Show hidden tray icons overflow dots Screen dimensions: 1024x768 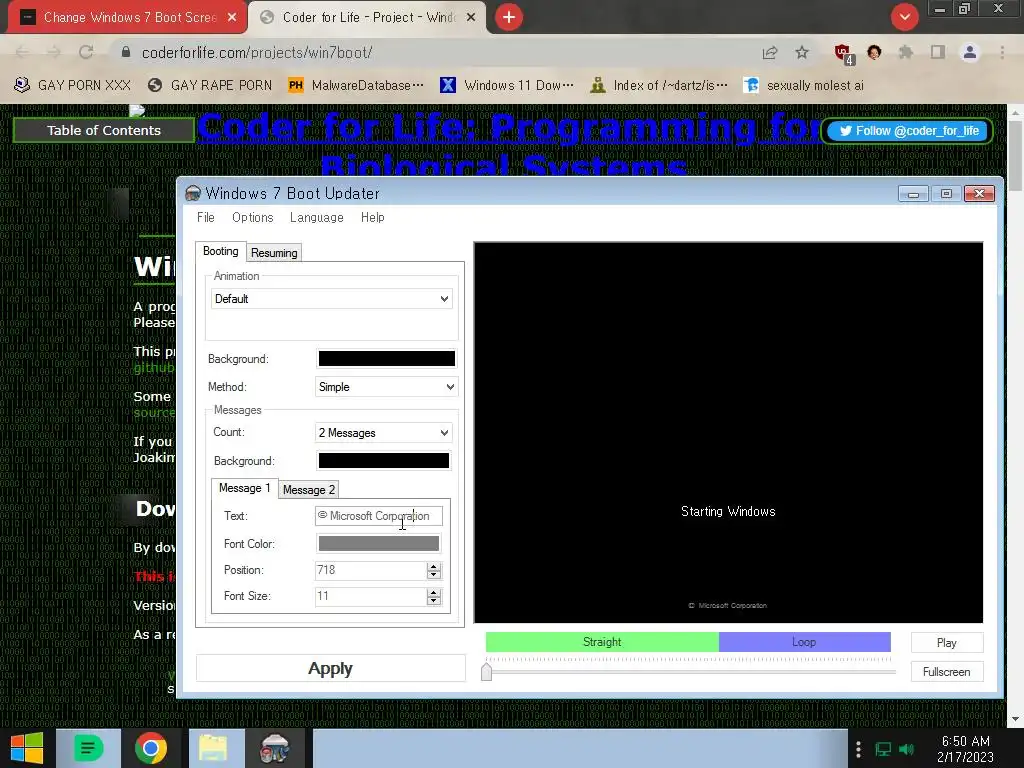pyautogui.click(x=858, y=749)
